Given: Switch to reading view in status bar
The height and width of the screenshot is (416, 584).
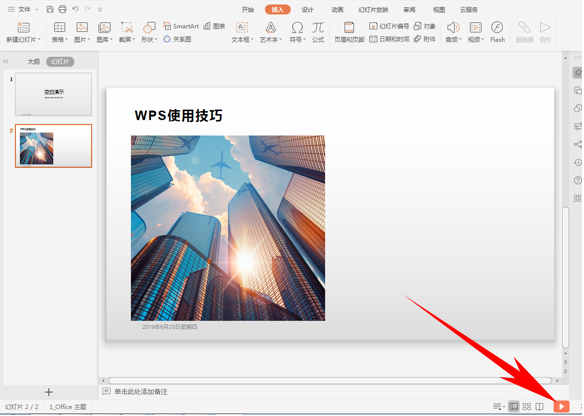Looking at the screenshot, I should point(539,406).
